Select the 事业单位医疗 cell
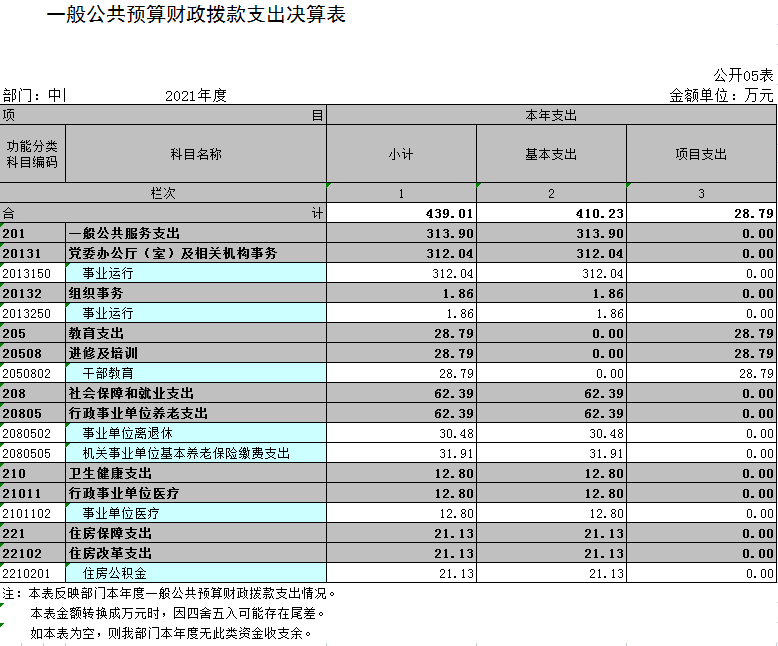778x646 pixels. click(x=196, y=513)
